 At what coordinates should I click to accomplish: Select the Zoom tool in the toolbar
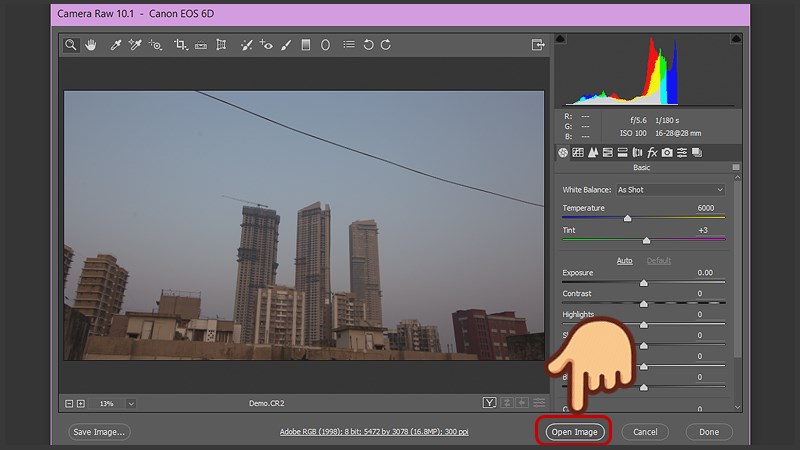pyautogui.click(x=71, y=45)
